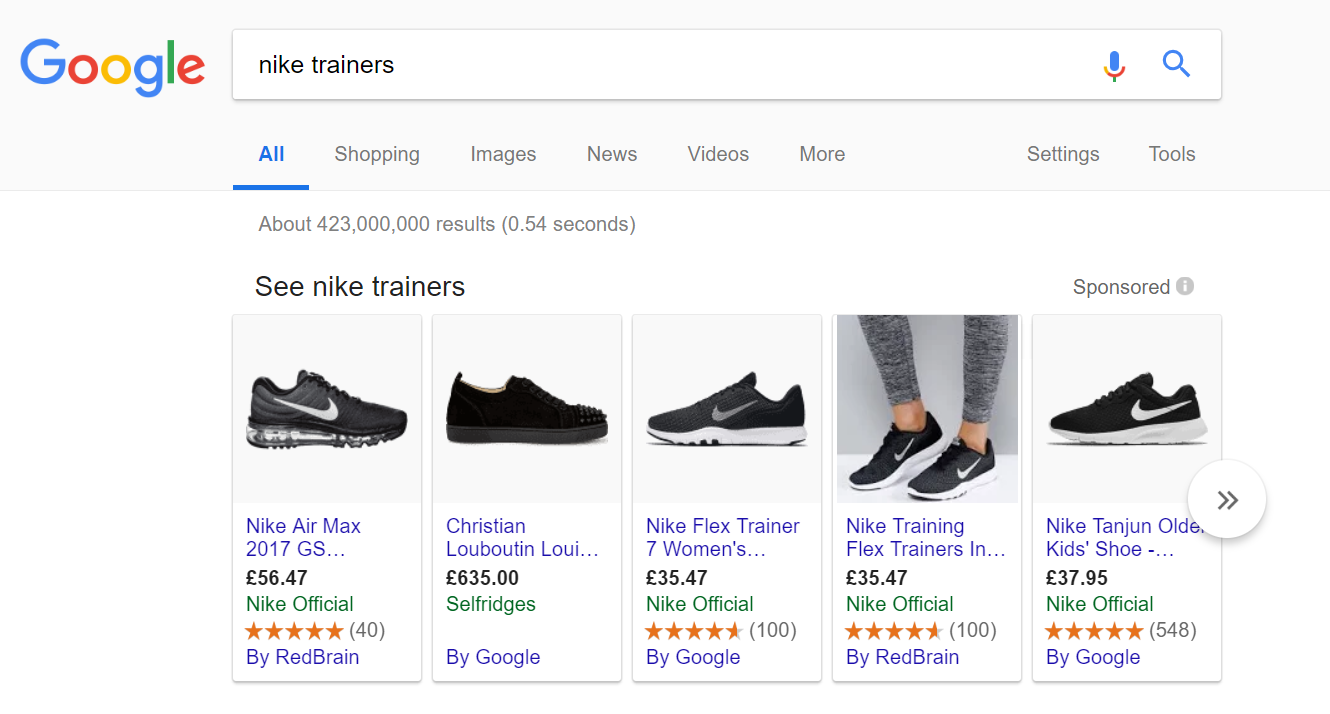
Task: Switch to the Images tab
Action: (x=503, y=154)
